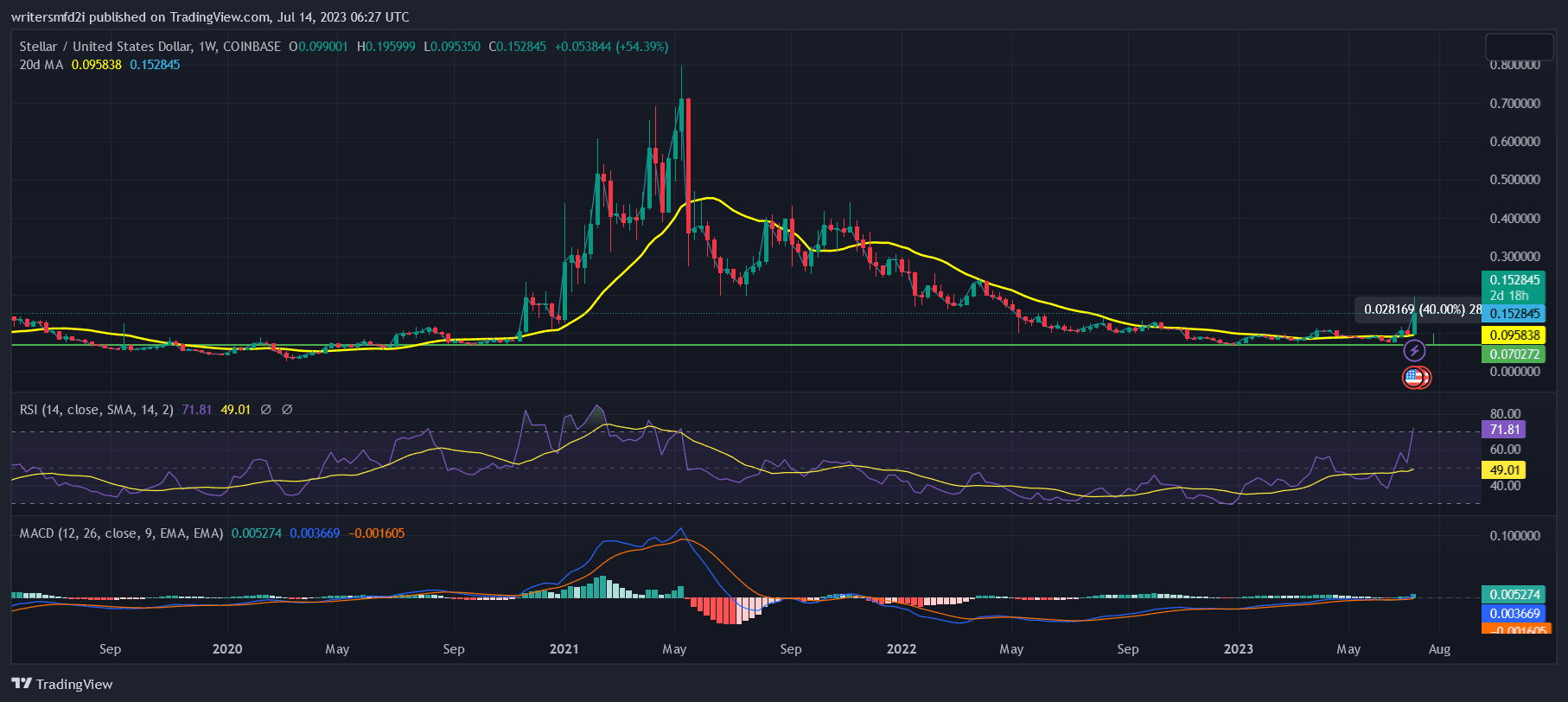1568x702 pixels.
Task: Click the yellow 0.095838 moving average price tag
Action: [x=1514, y=335]
